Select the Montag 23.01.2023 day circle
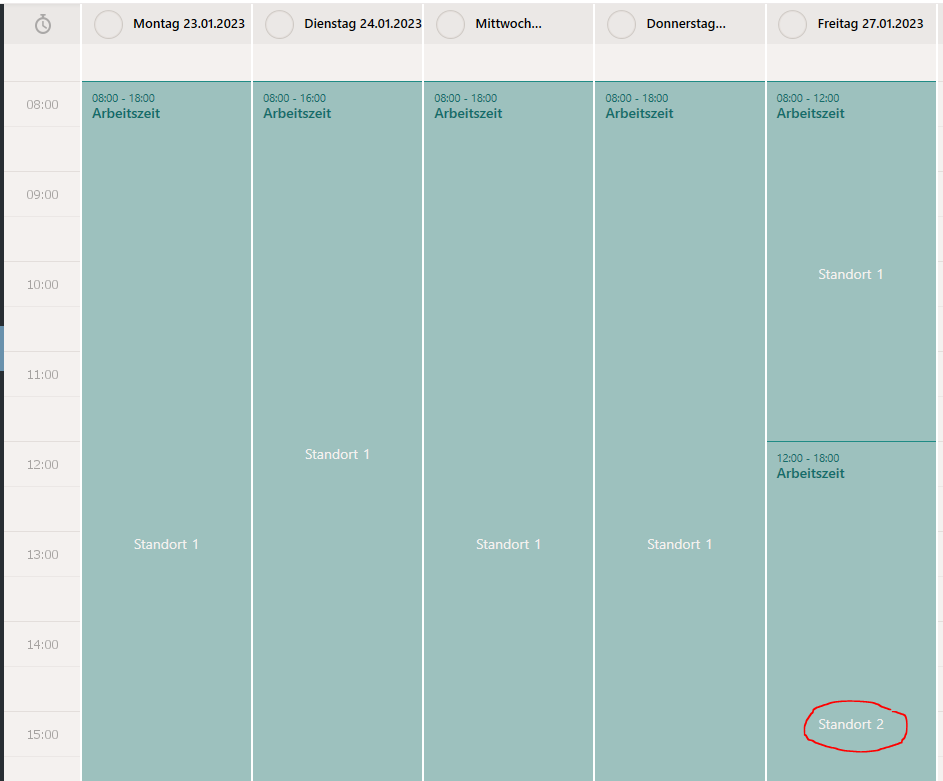This screenshot has height=781, width=943. point(109,24)
